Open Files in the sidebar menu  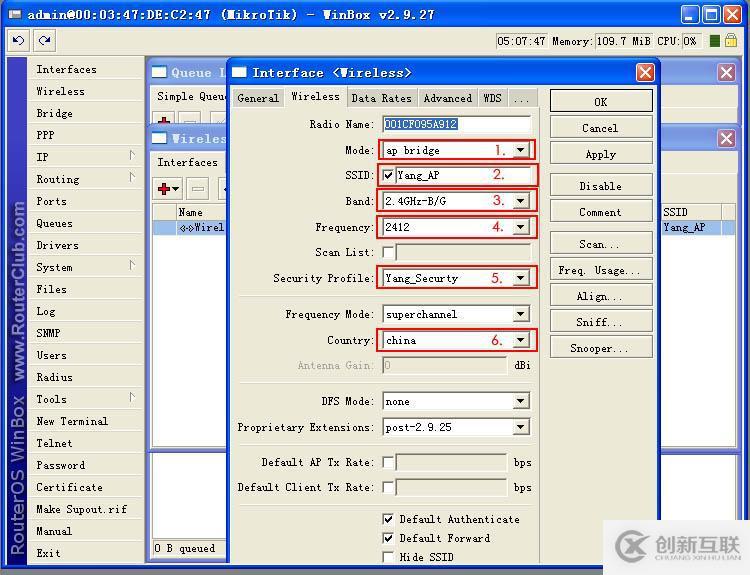coord(86,289)
